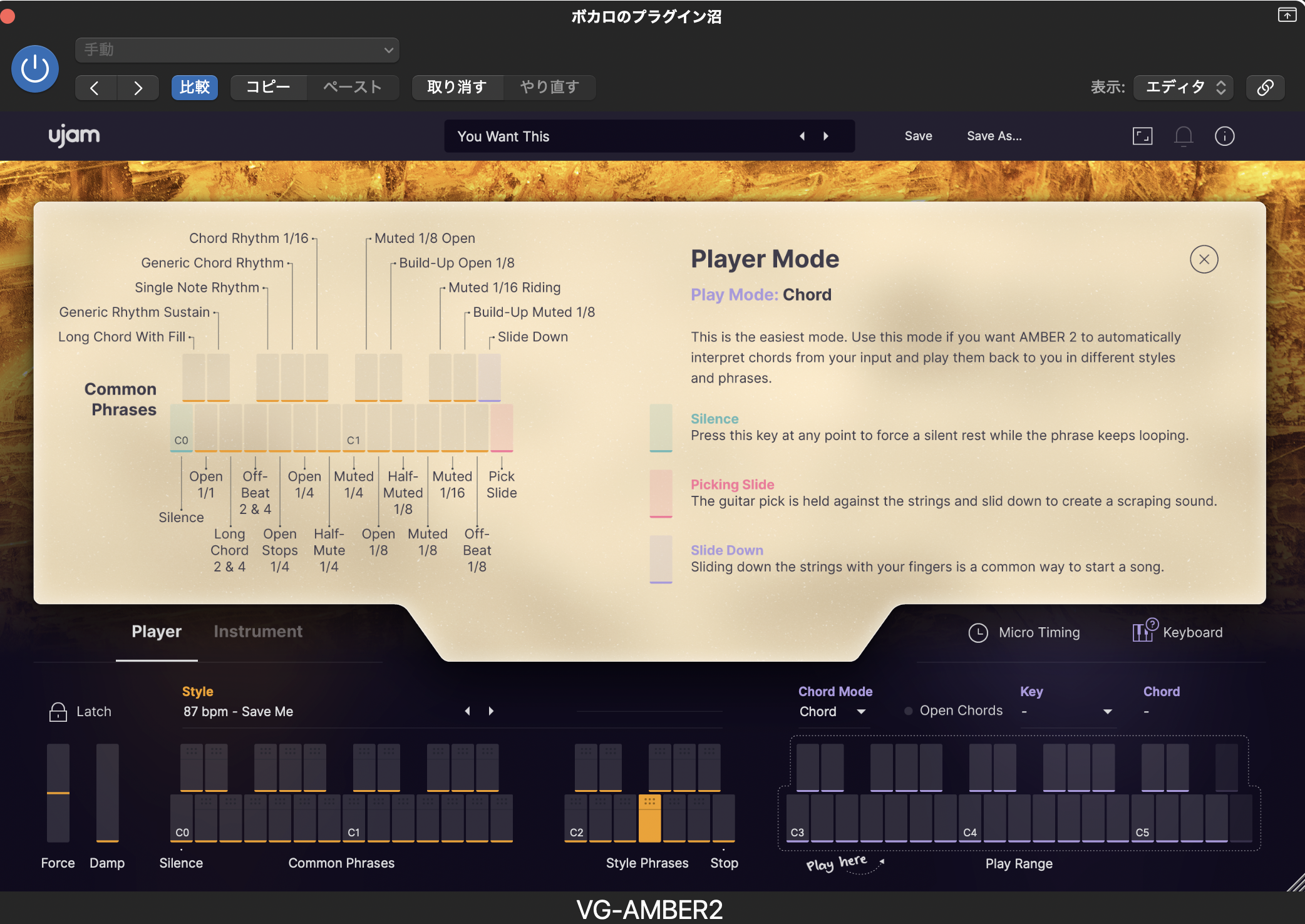The width and height of the screenshot is (1305, 924).
Task: Click the Latch label text
Action: [94, 712]
